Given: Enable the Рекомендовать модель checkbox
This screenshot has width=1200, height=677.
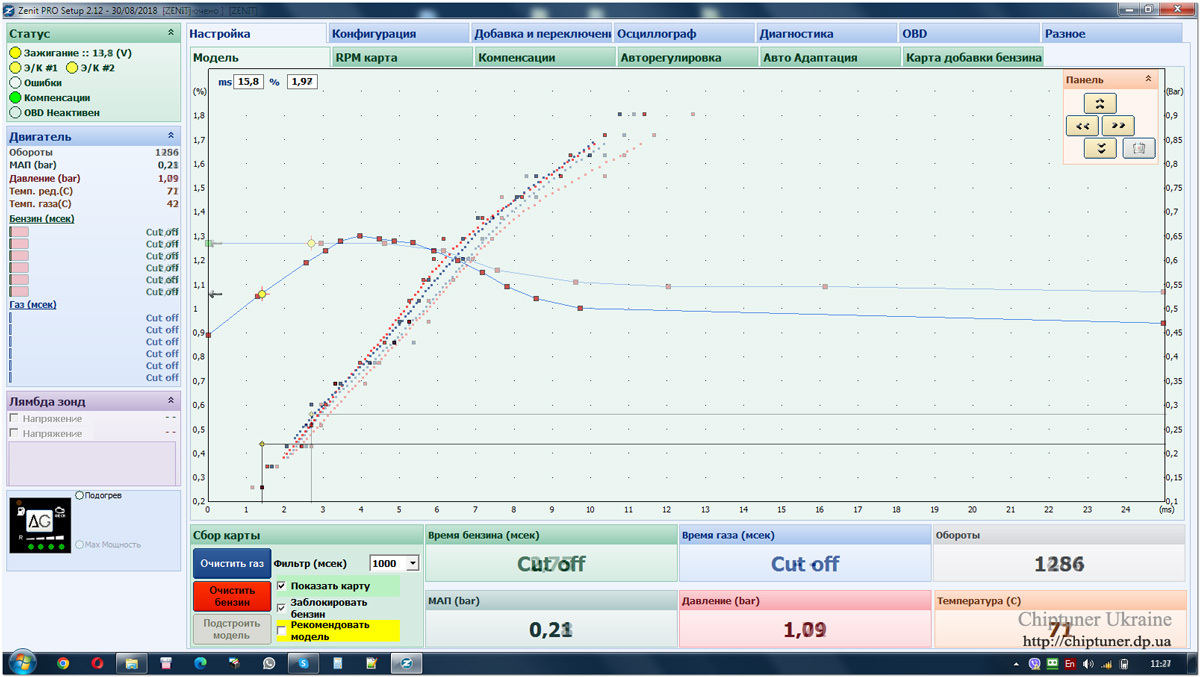Looking at the screenshot, I should click(x=281, y=631).
